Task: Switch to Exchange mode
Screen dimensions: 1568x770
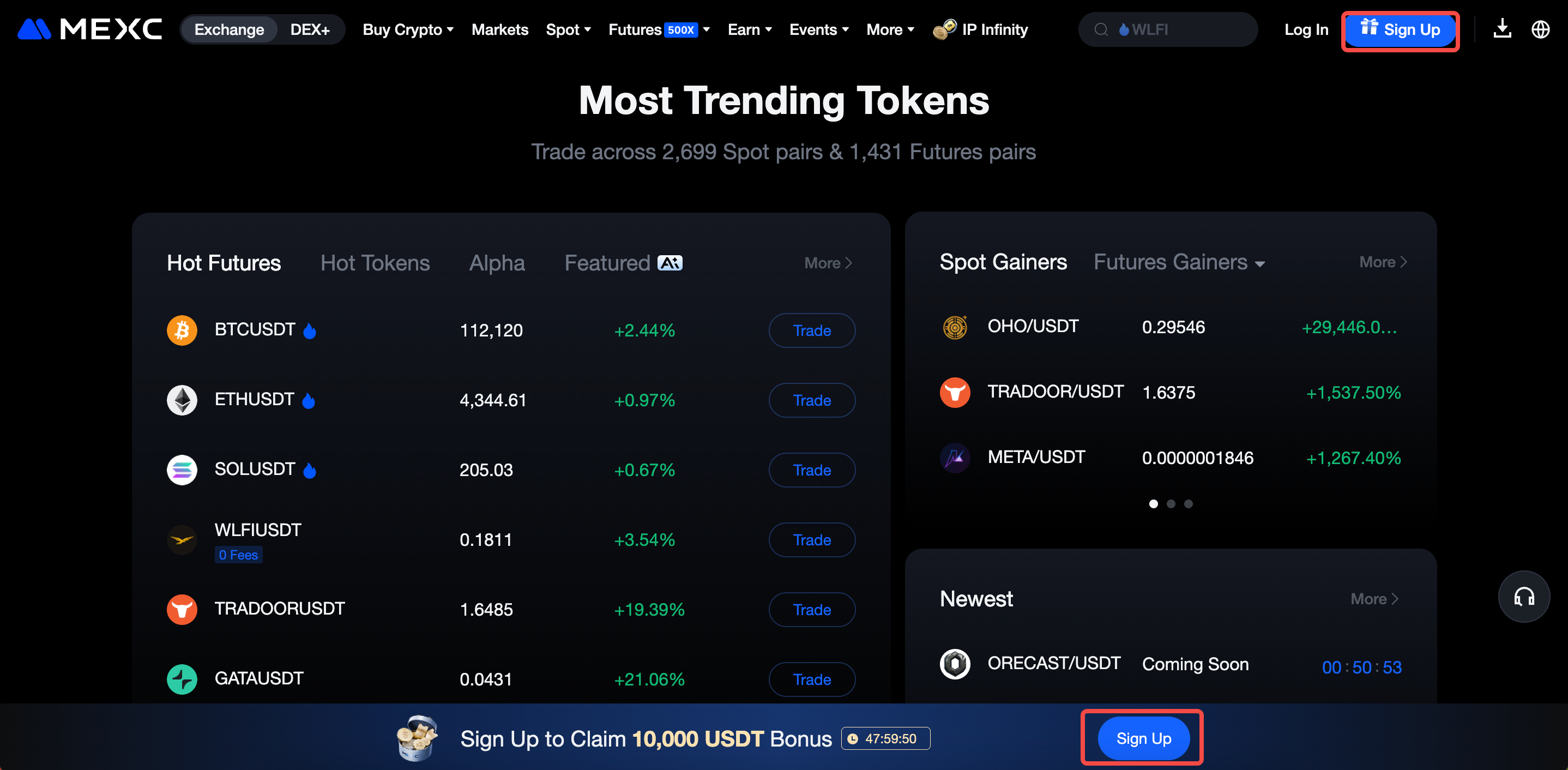Action: pyautogui.click(x=229, y=29)
